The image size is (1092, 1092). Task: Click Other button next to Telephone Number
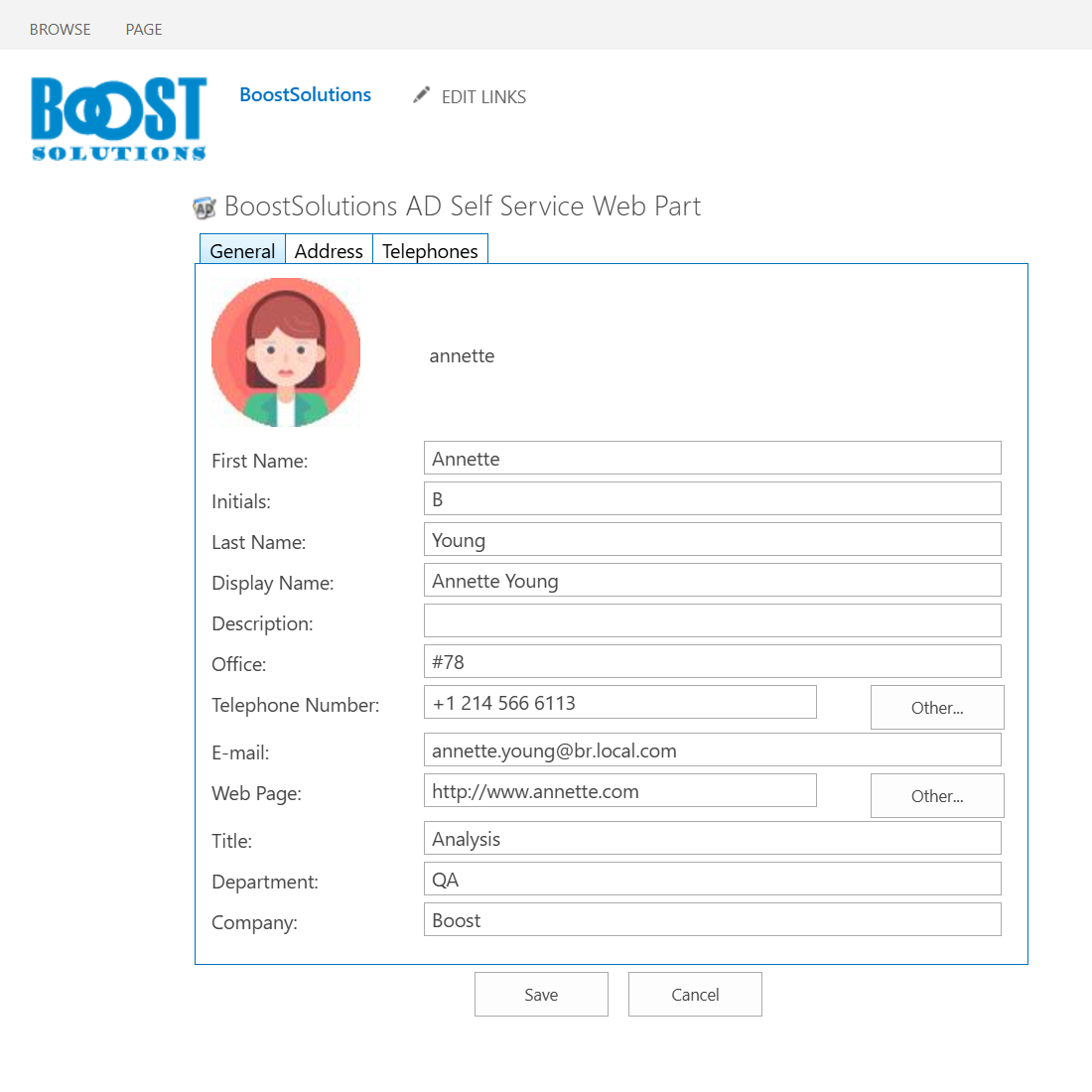point(937,708)
